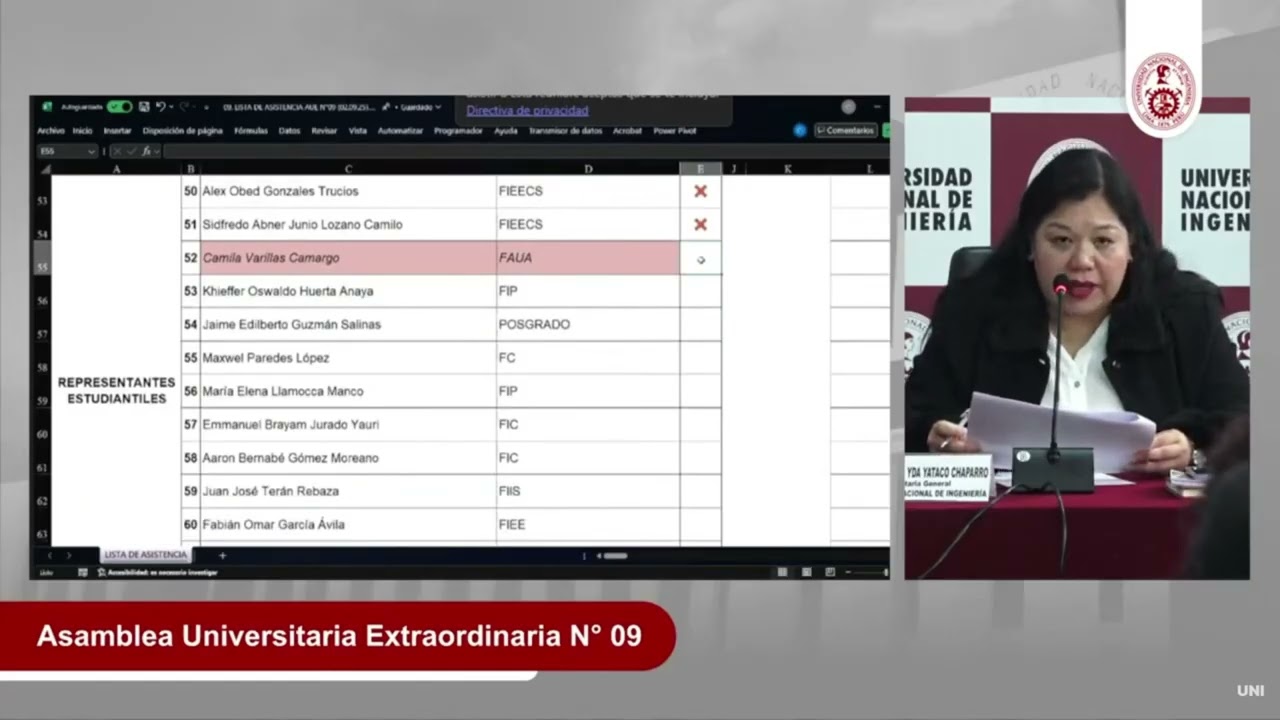Click the red X for Alex Obed Gonzales Trucios

click(700, 191)
